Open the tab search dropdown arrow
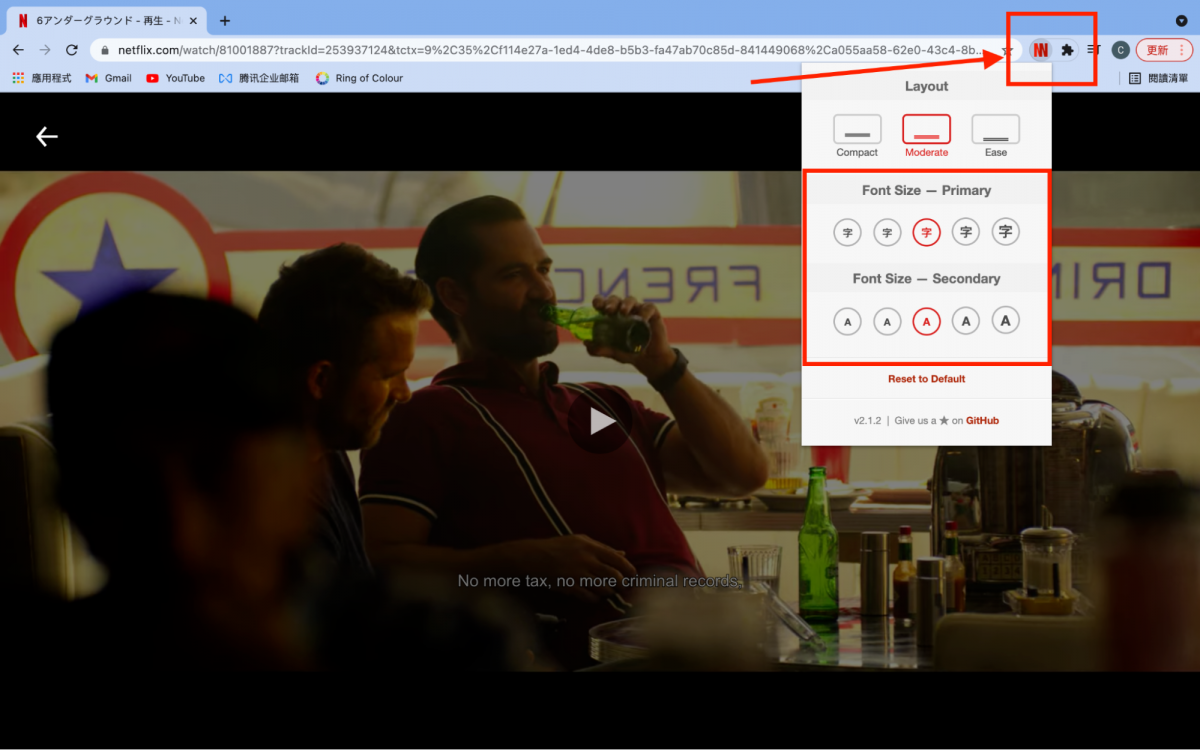This screenshot has height=750, width=1200. [x=1181, y=20]
